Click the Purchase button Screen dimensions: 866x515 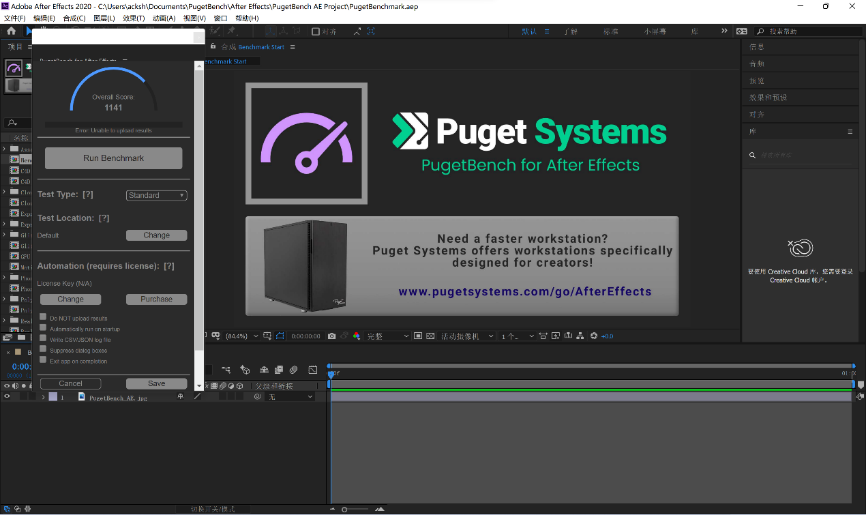(156, 299)
